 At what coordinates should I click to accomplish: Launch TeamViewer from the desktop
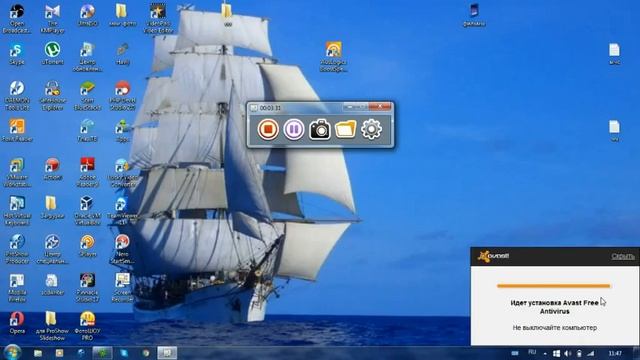[122, 211]
